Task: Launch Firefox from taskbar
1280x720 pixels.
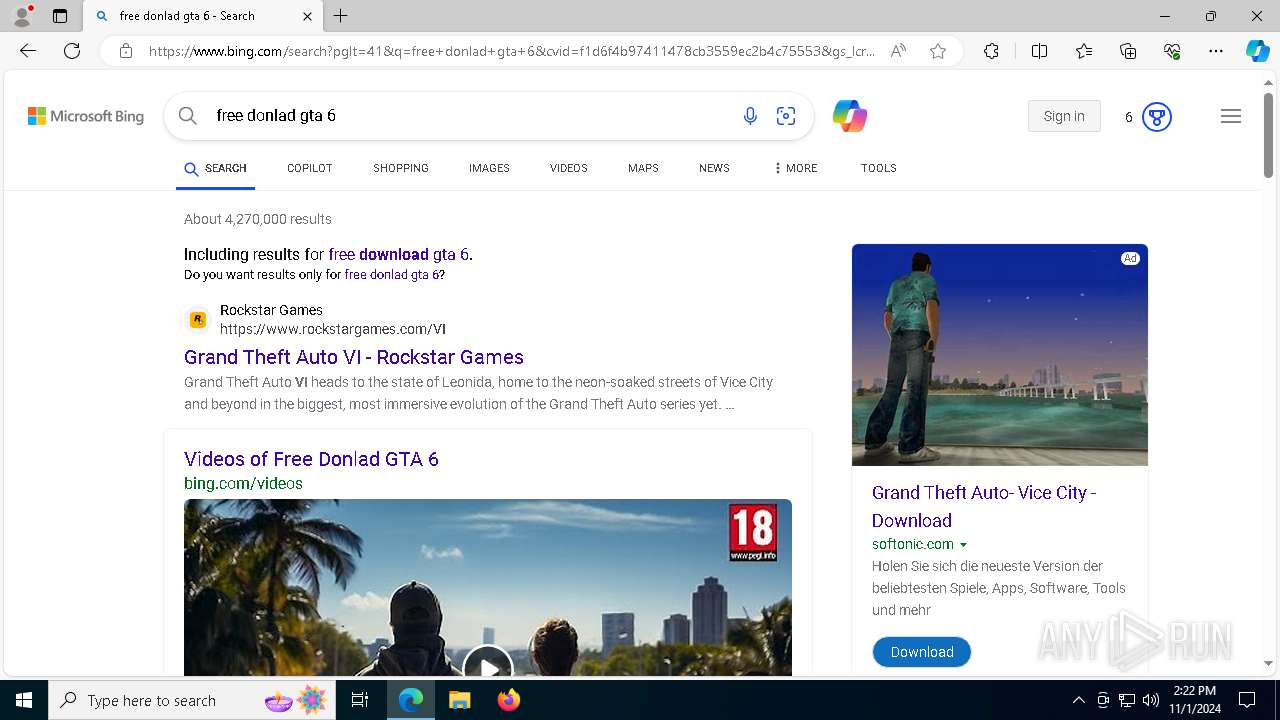Action: (x=509, y=700)
